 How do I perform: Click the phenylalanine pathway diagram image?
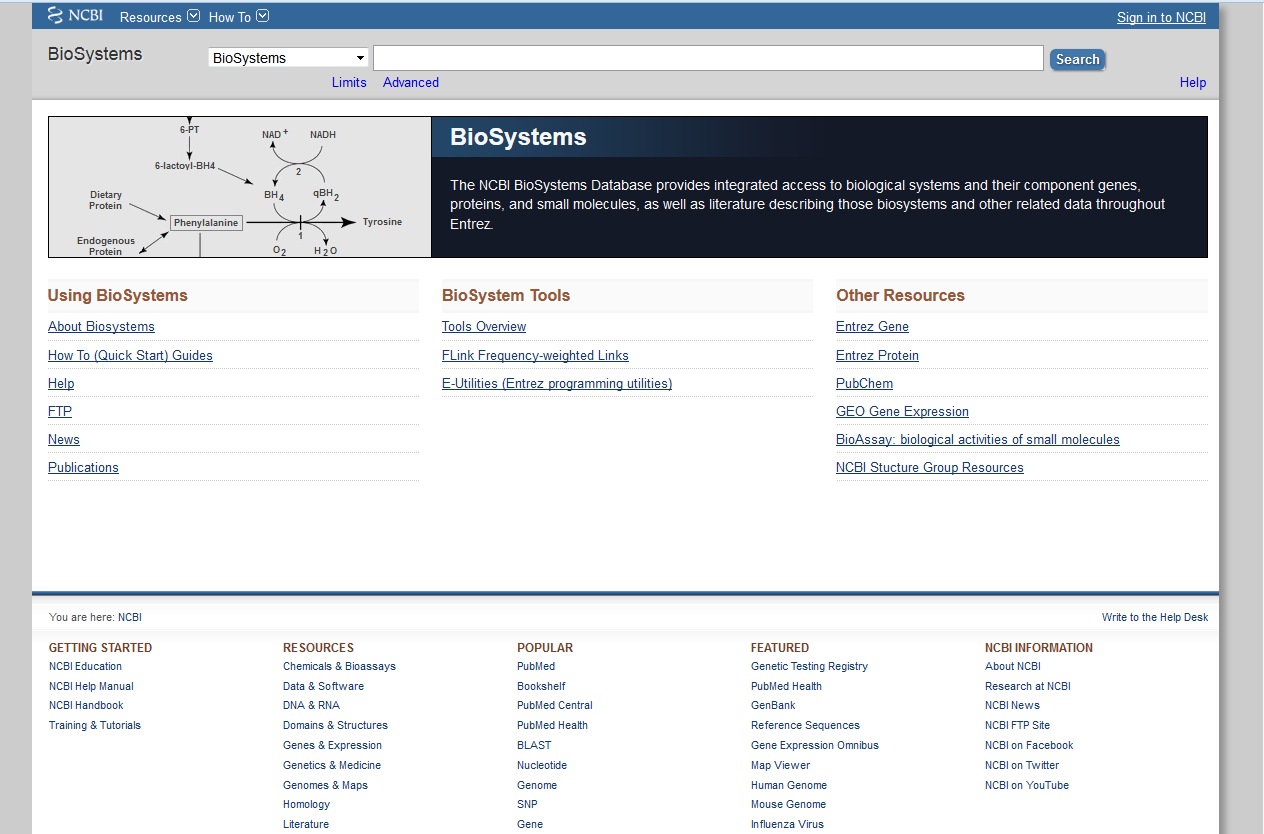240,187
